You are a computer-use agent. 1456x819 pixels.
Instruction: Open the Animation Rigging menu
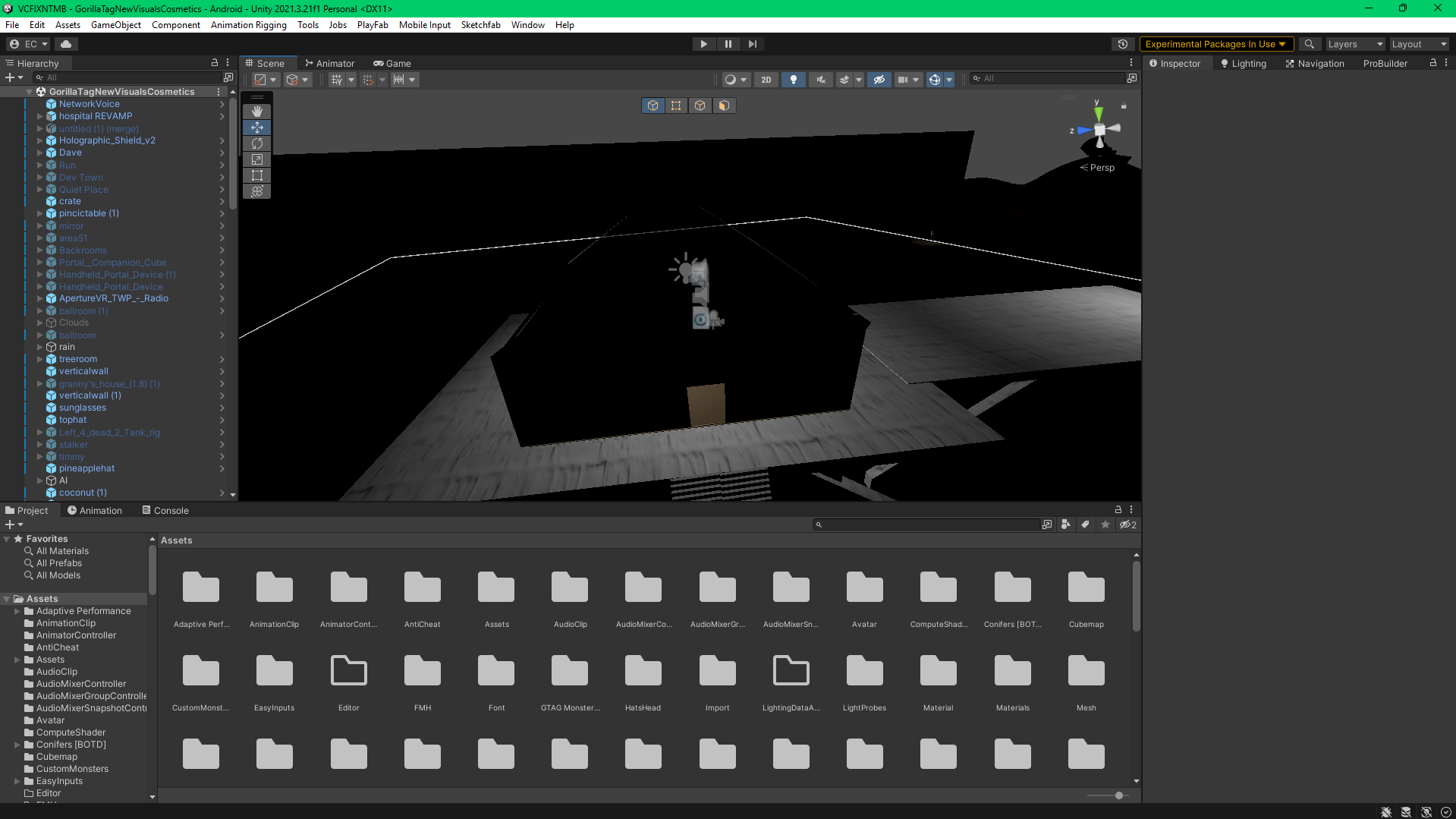249,25
